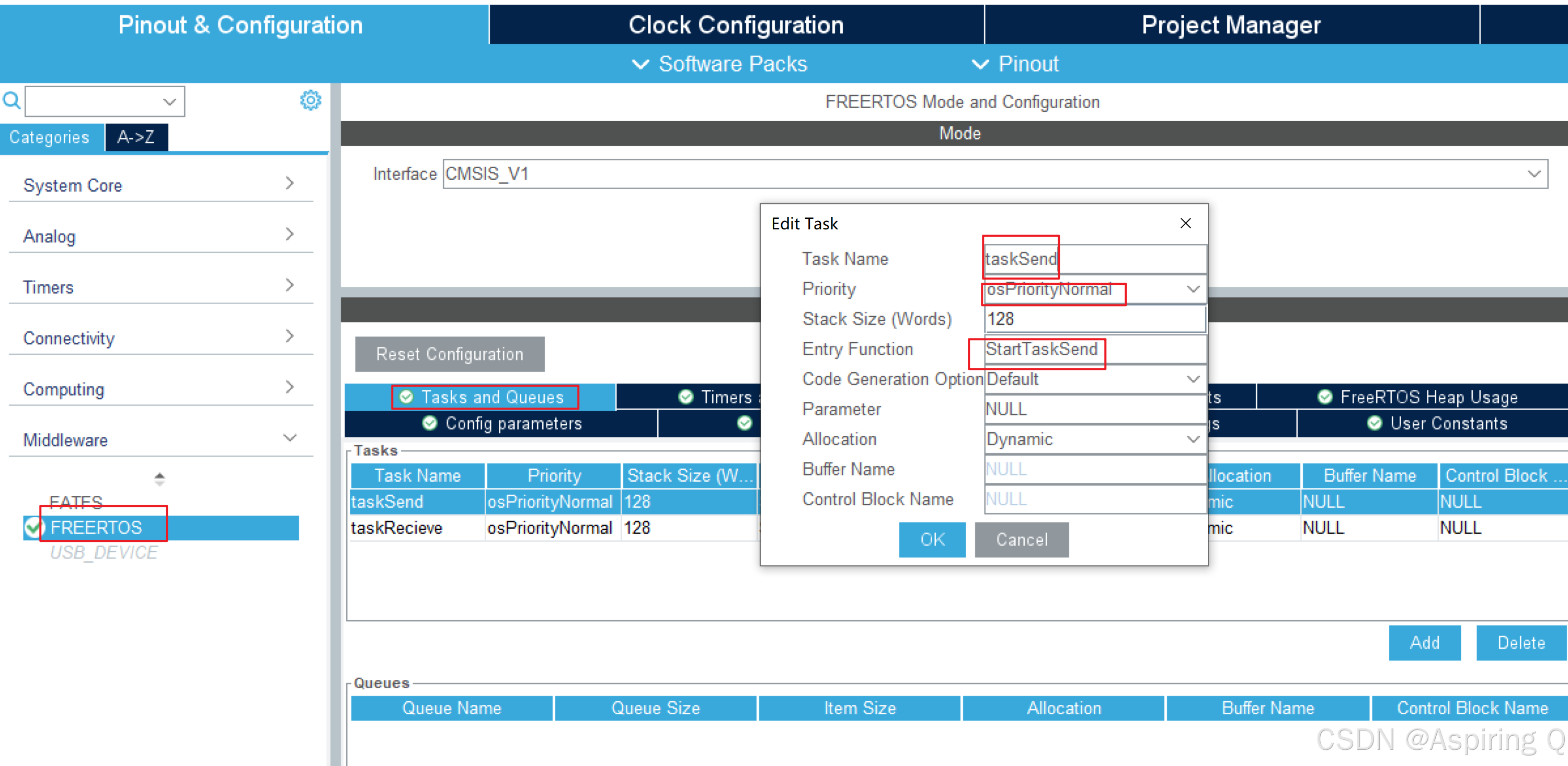Click the green check icon on FreeRTOS Heap Usage tab
The height and width of the screenshot is (766, 1568).
tap(1326, 397)
